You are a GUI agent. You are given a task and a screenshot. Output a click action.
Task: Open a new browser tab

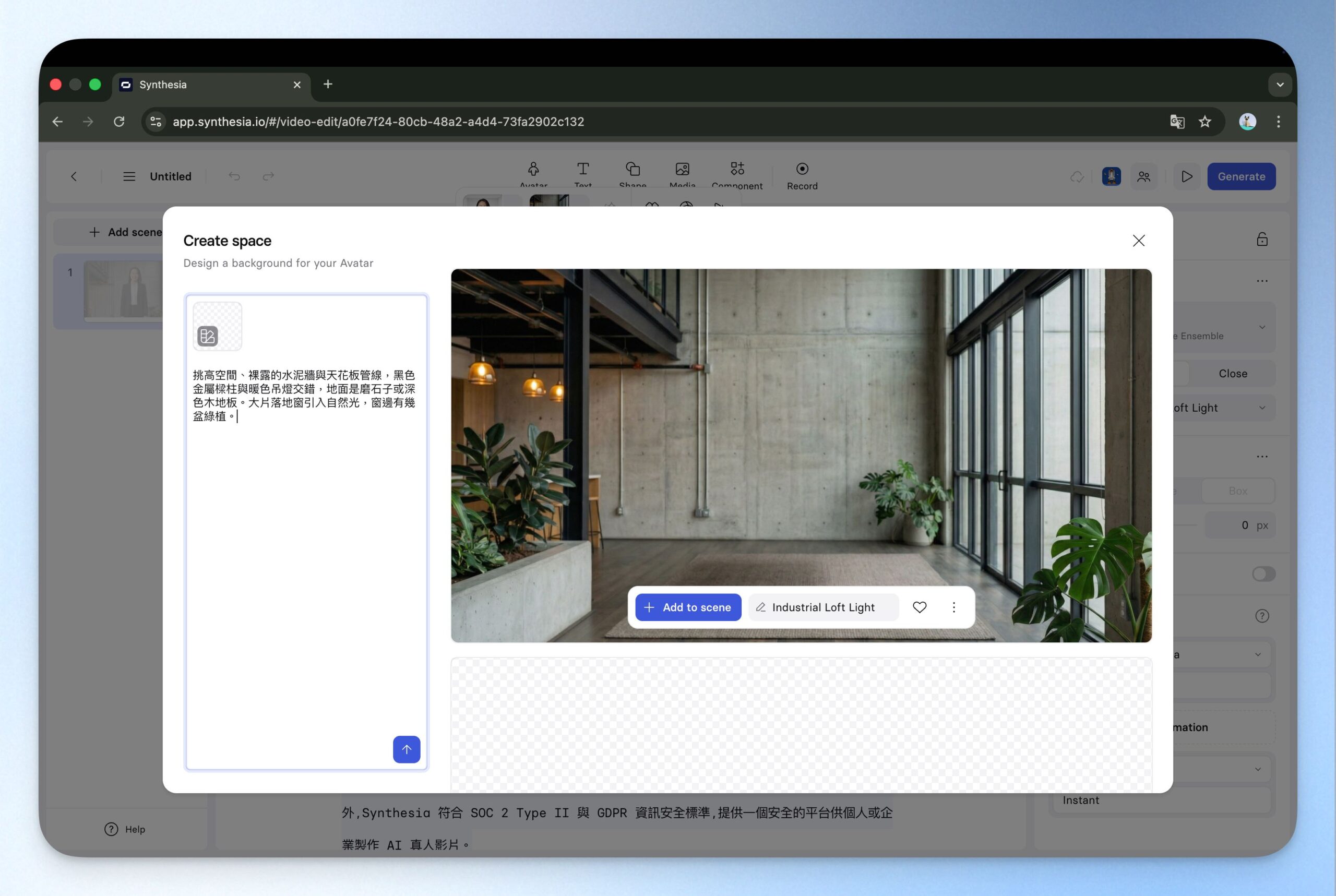327,85
